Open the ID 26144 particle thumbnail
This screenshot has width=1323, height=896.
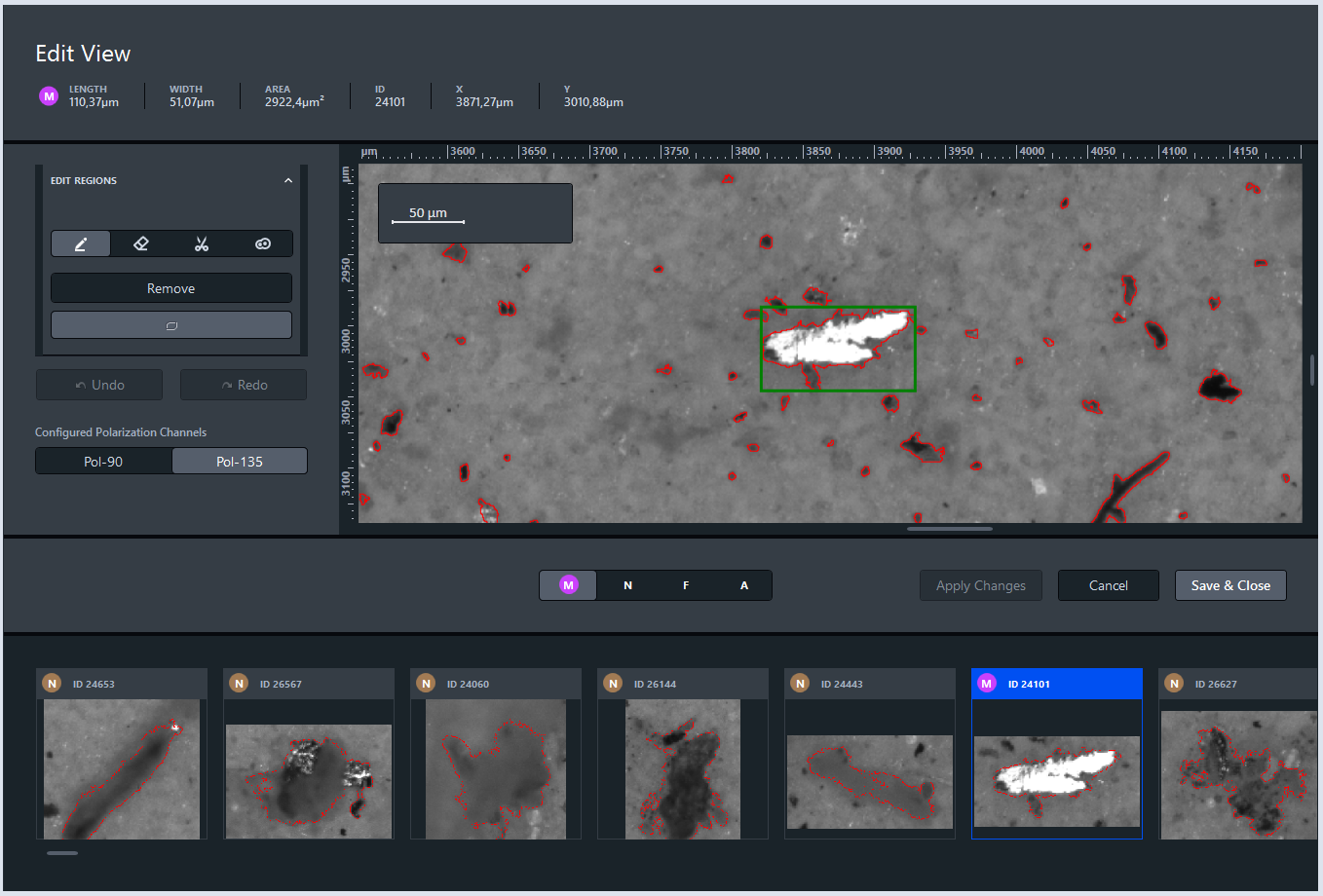[682, 768]
